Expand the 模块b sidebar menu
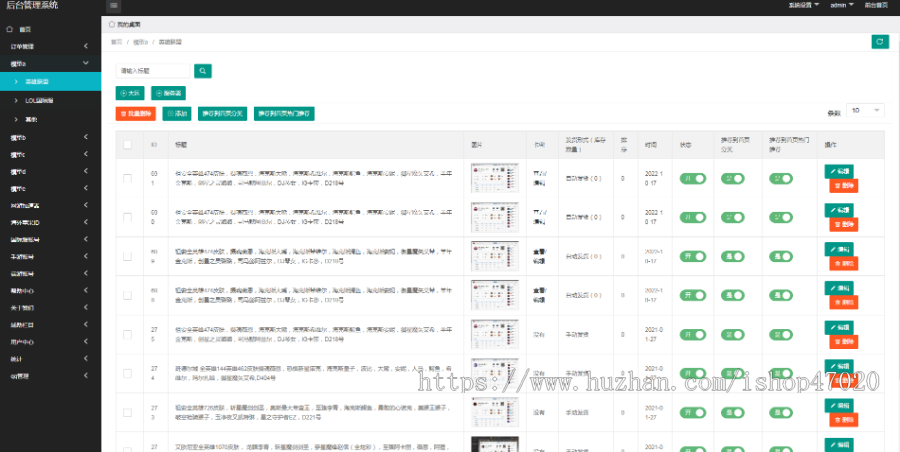The image size is (900, 452). [x=51, y=137]
